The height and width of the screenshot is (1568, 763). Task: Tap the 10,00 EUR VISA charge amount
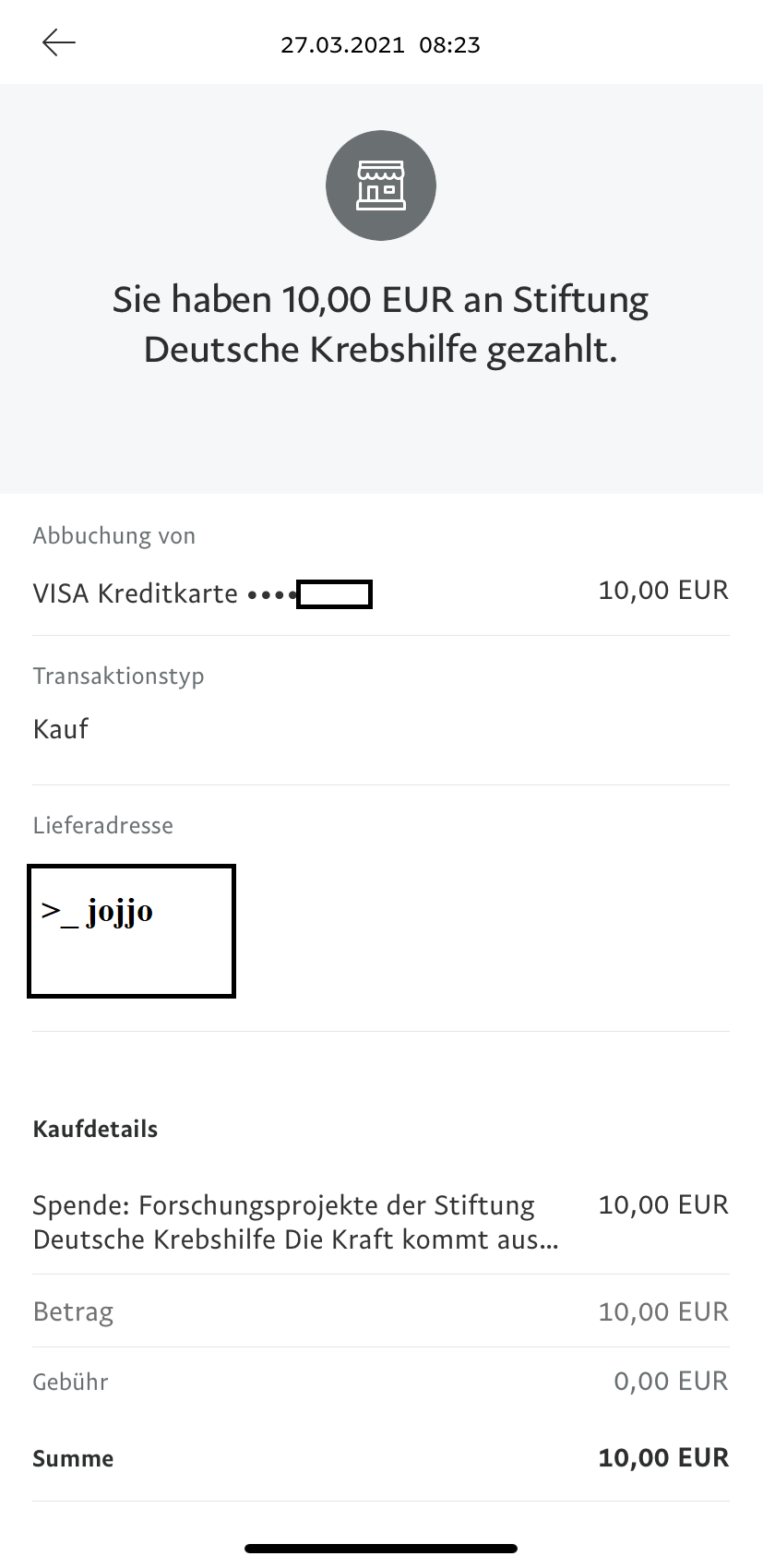tap(663, 591)
